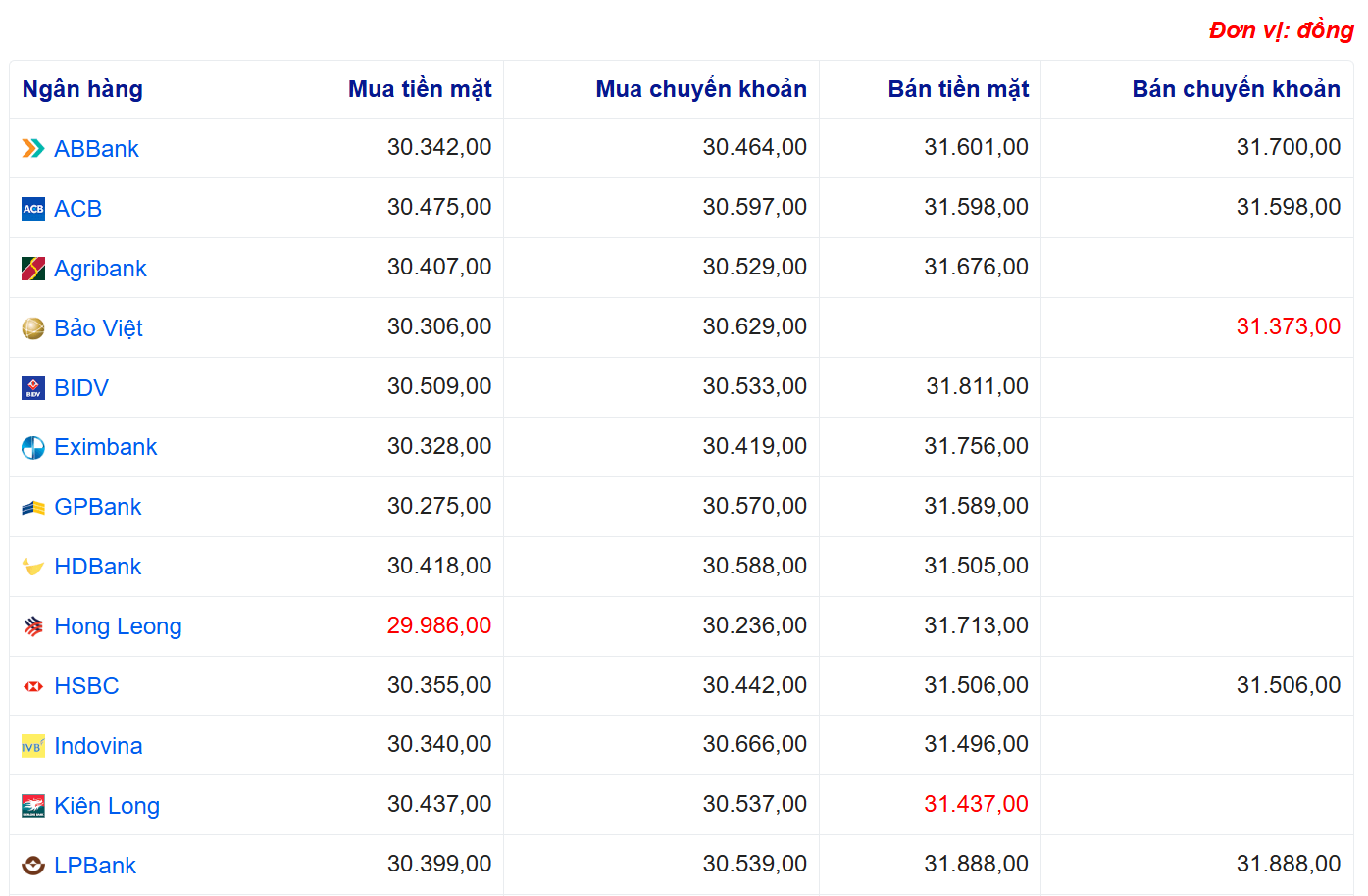Click the HDBank logo icon
This screenshot has width=1368, height=896.
click(x=33, y=568)
